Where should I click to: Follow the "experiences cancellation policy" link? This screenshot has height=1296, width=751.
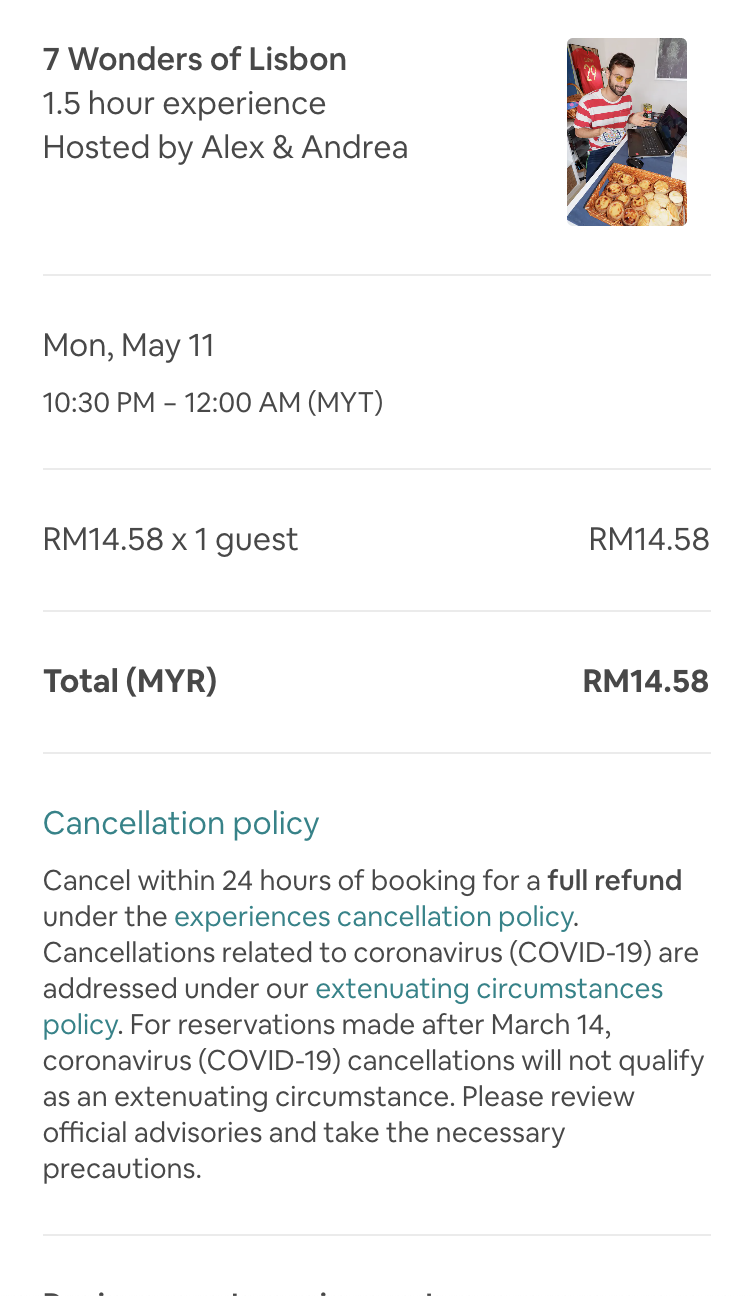[x=374, y=917]
